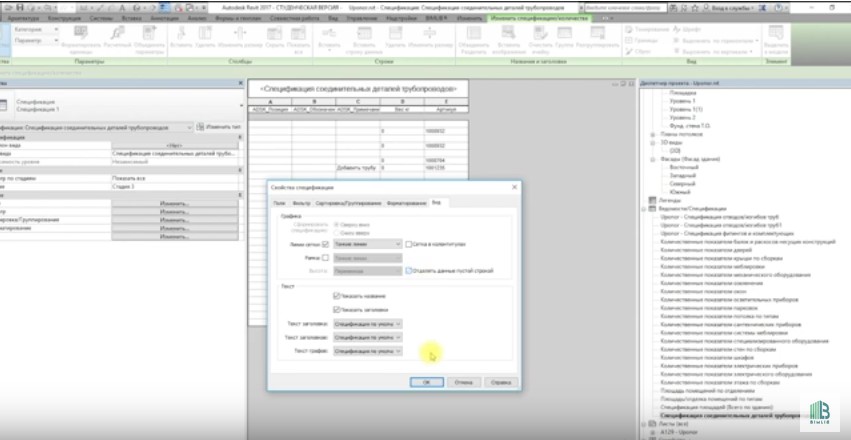Click the Group headers ribbon icon

(x=564, y=34)
